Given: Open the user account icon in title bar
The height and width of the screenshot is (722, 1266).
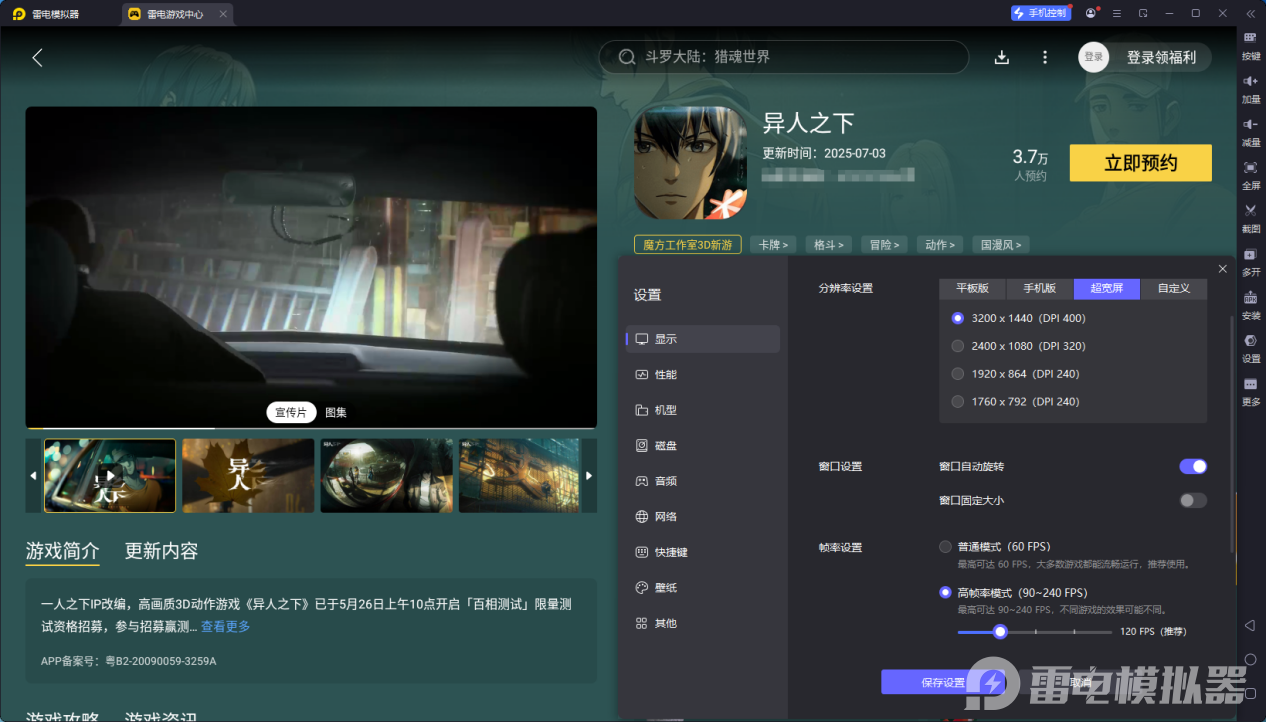Looking at the screenshot, I should click(x=1091, y=14).
